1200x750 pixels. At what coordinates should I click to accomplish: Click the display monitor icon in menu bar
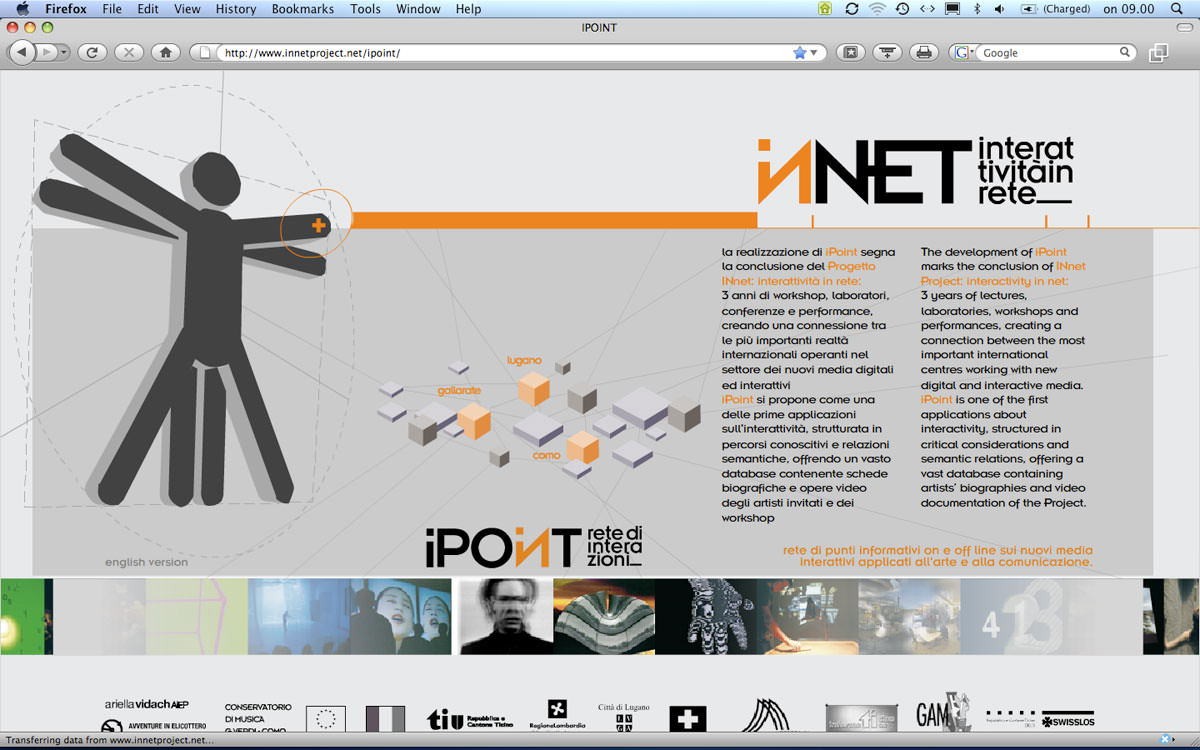(952, 9)
